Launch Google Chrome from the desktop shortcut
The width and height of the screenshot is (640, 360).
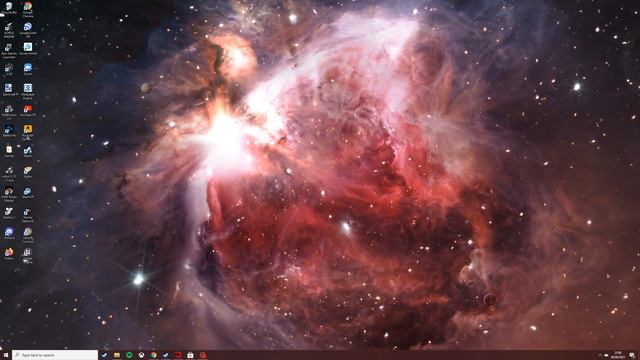click(28, 9)
